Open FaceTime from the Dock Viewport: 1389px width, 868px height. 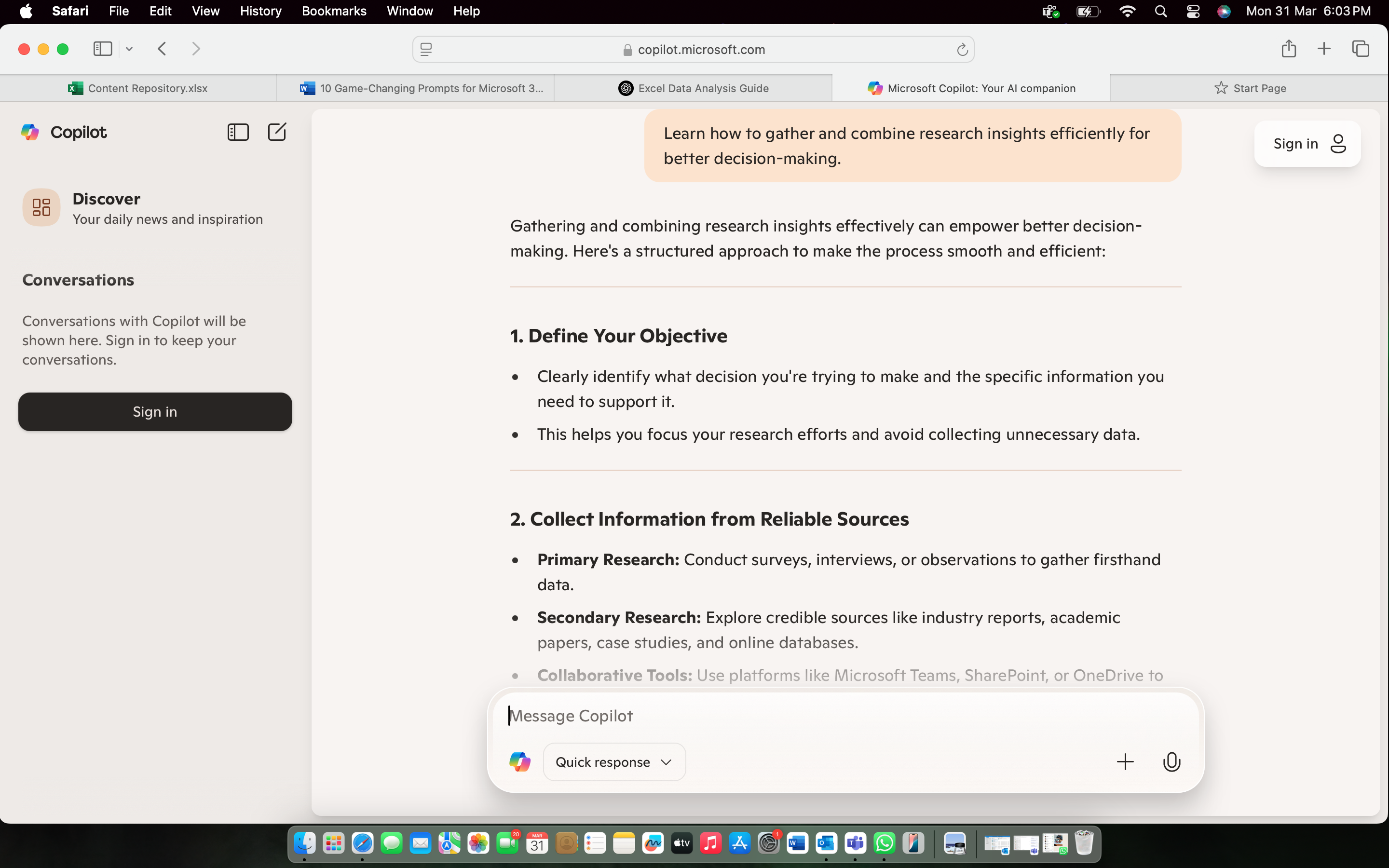[x=507, y=843]
